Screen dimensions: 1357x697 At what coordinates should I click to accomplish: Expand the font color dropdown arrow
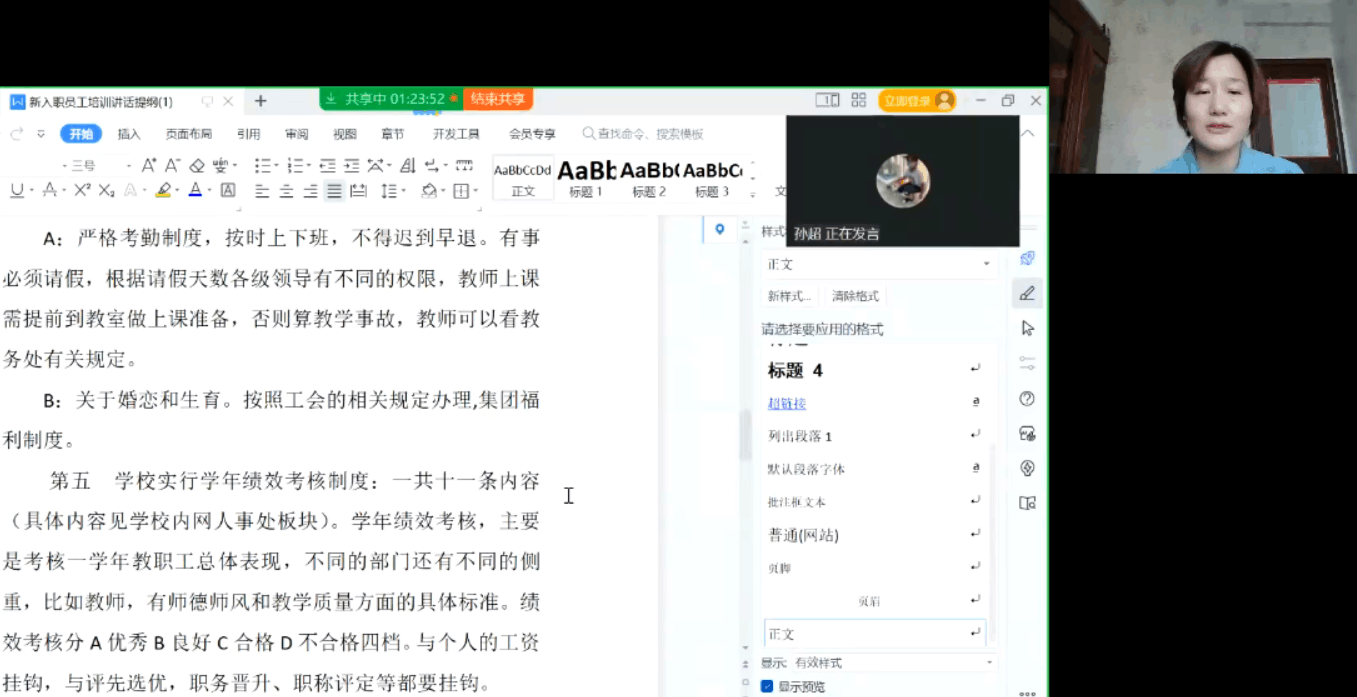click(210, 191)
